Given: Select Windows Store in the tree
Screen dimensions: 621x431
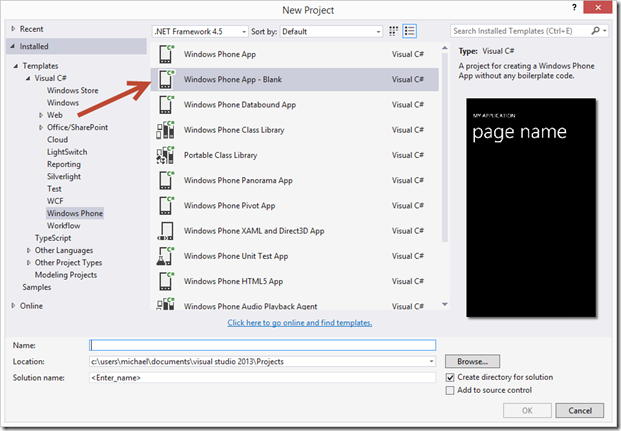Looking at the screenshot, I should [x=72, y=90].
